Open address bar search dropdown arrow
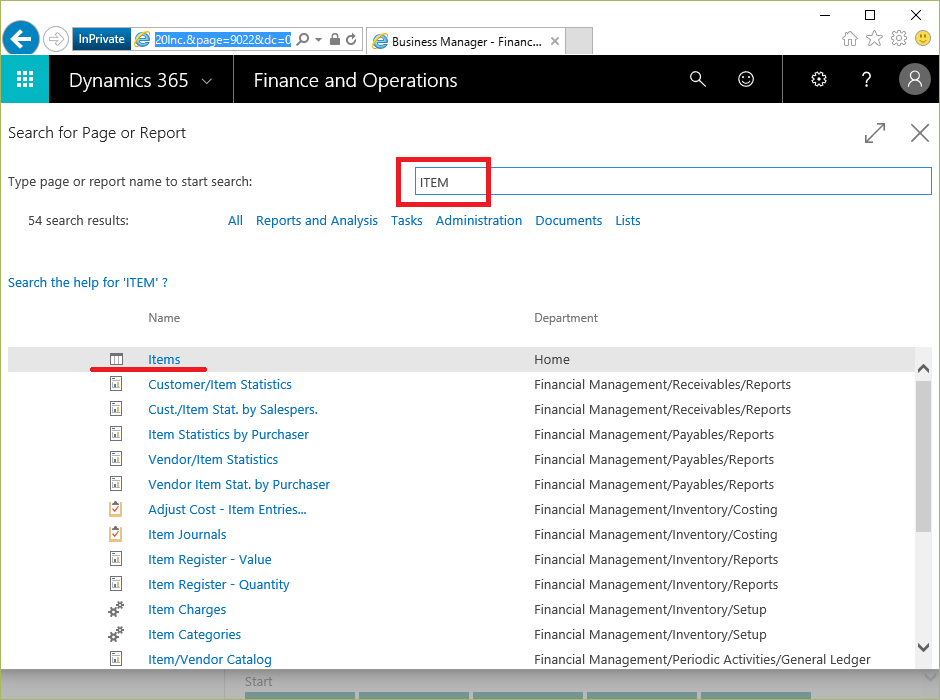 pyautogui.click(x=318, y=40)
